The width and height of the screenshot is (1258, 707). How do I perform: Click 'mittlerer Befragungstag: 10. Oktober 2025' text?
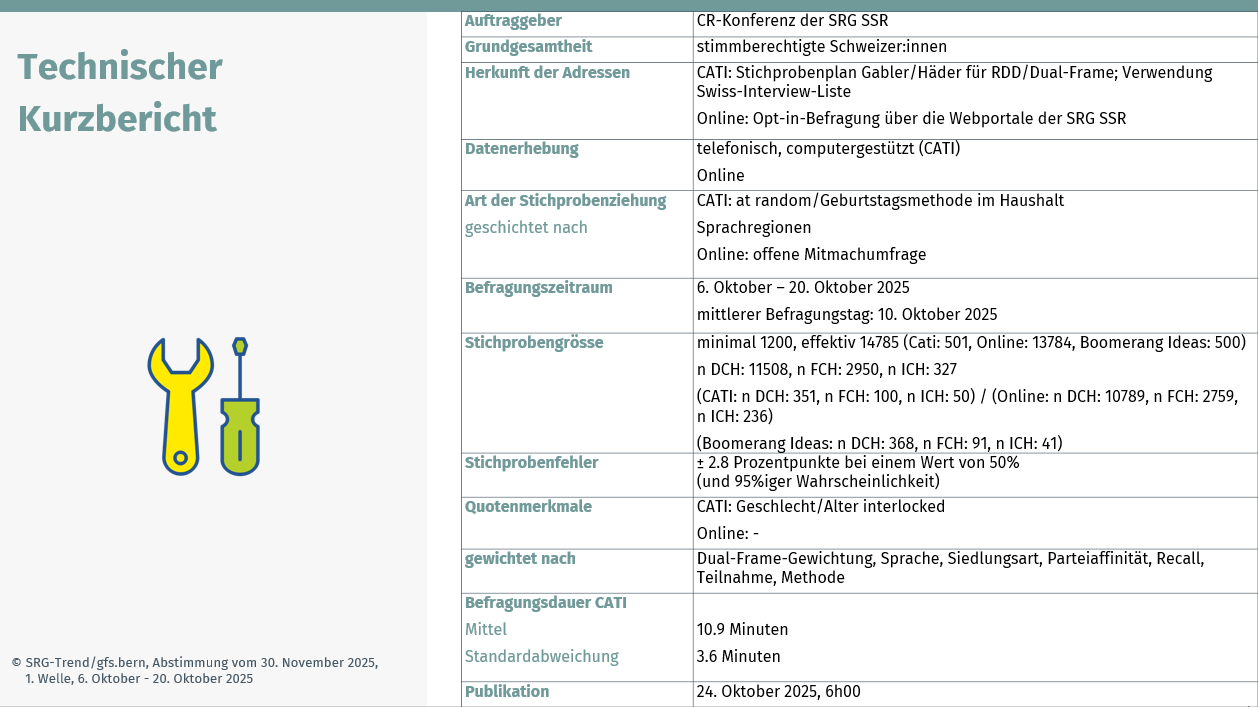[x=846, y=314]
